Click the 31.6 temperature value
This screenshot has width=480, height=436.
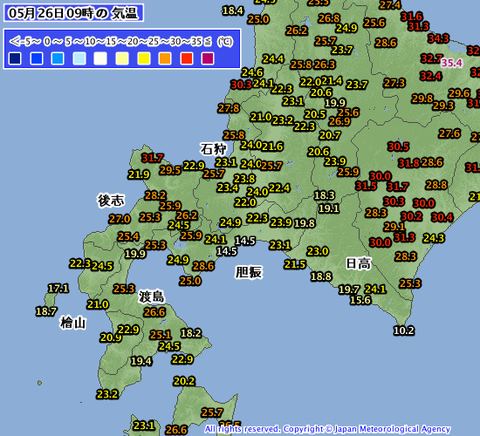point(412,16)
